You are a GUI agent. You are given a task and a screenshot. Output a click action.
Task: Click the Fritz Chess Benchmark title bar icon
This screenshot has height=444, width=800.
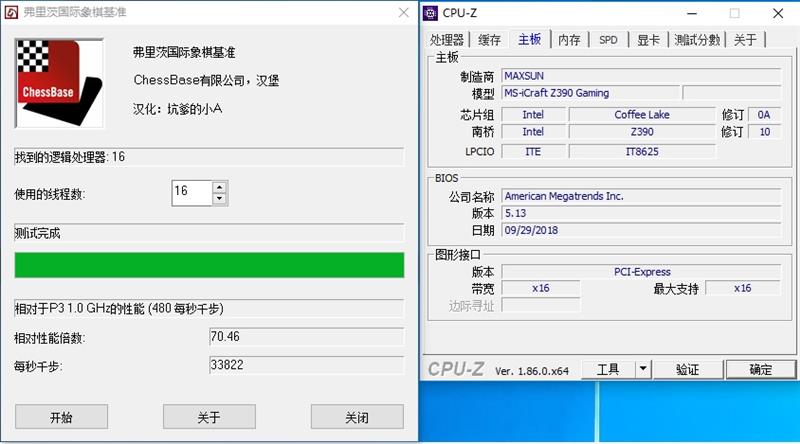(11, 12)
